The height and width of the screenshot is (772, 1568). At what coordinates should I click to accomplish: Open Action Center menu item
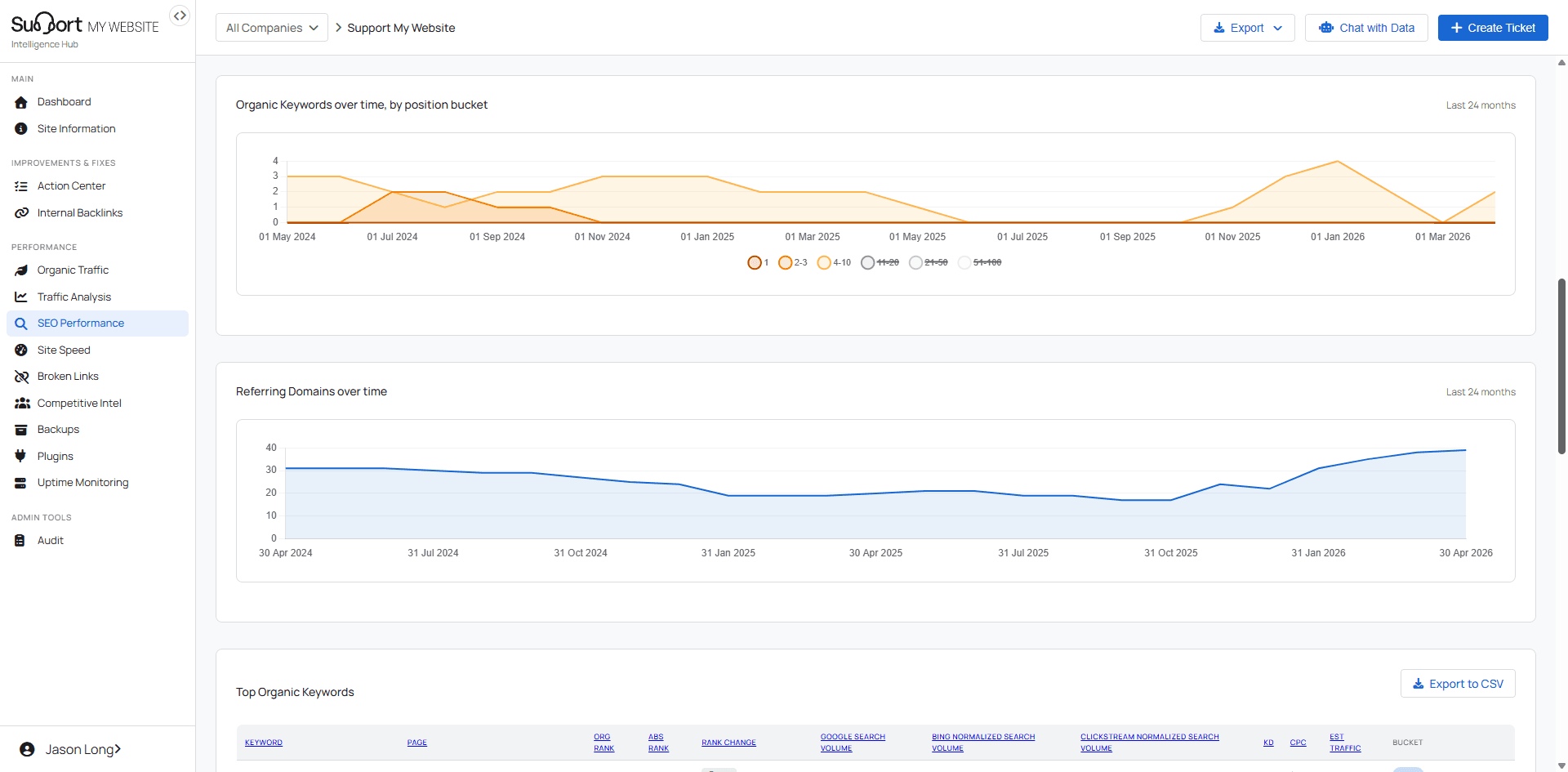97,186
